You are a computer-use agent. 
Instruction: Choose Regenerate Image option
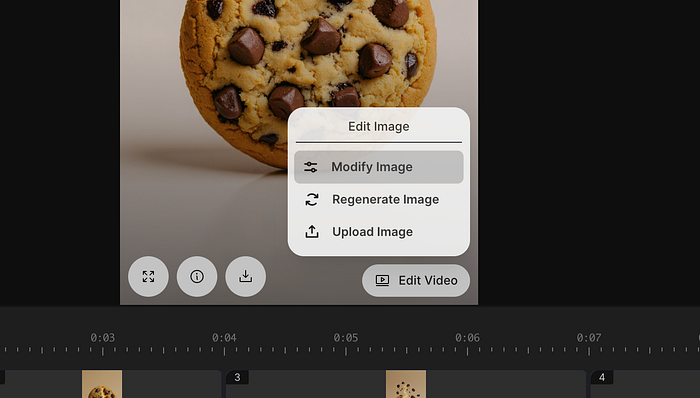tap(379, 199)
